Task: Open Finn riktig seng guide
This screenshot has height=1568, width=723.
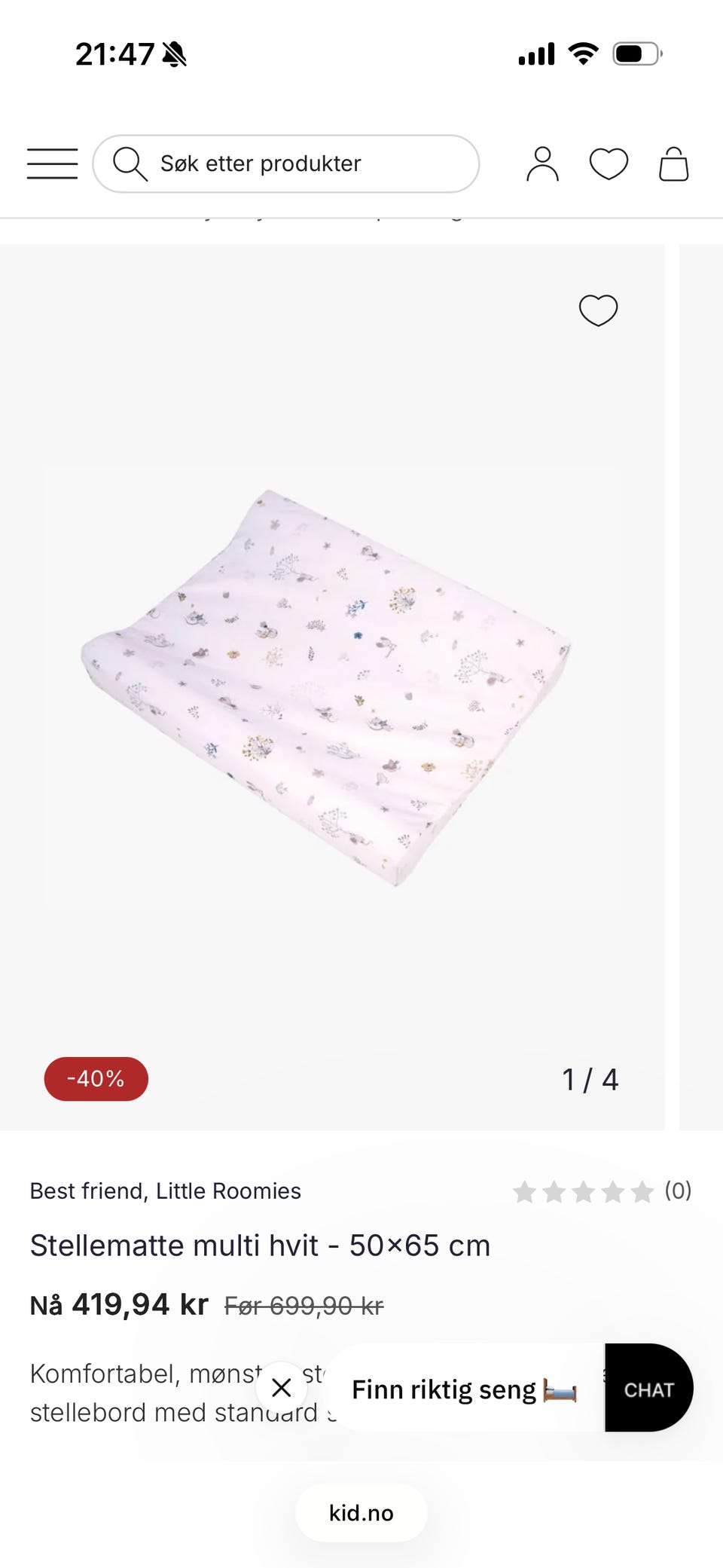Action: (464, 1389)
